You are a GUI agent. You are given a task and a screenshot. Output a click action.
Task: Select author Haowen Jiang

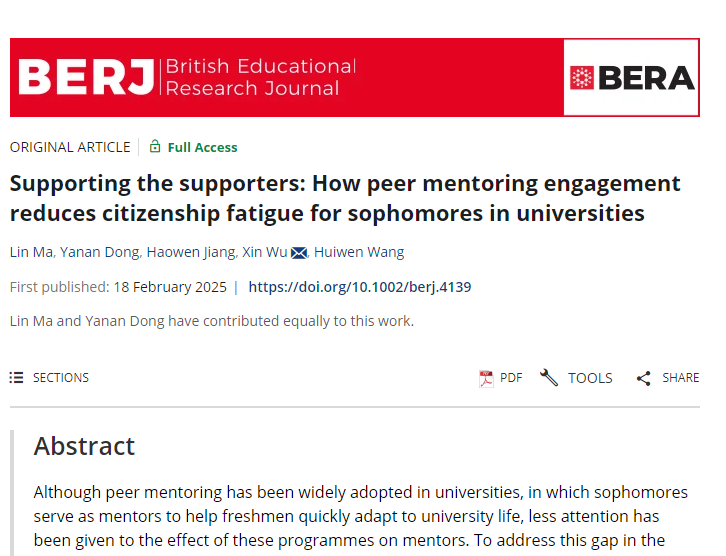[x=191, y=252]
